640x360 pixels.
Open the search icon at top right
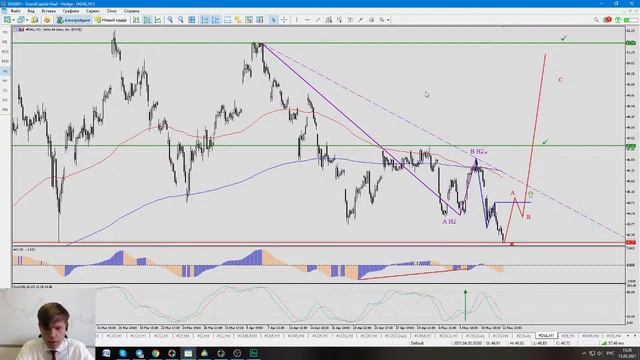click(x=596, y=20)
